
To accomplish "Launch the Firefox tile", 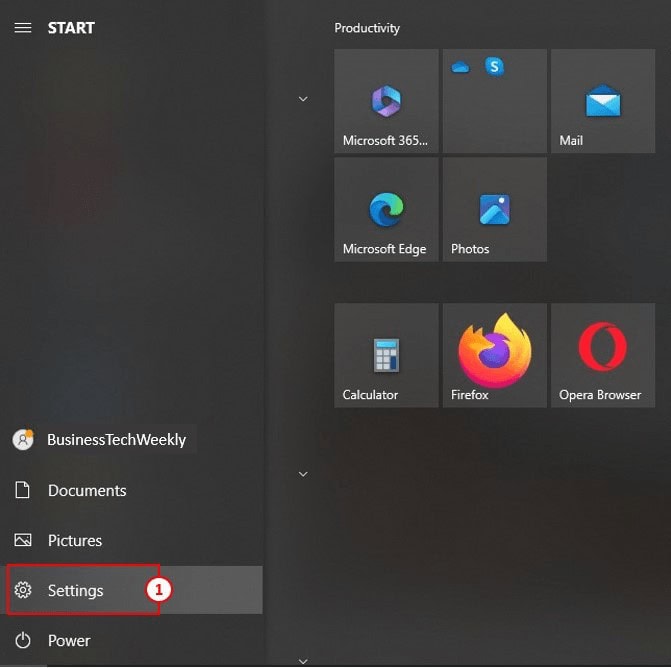I will click(494, 355).
